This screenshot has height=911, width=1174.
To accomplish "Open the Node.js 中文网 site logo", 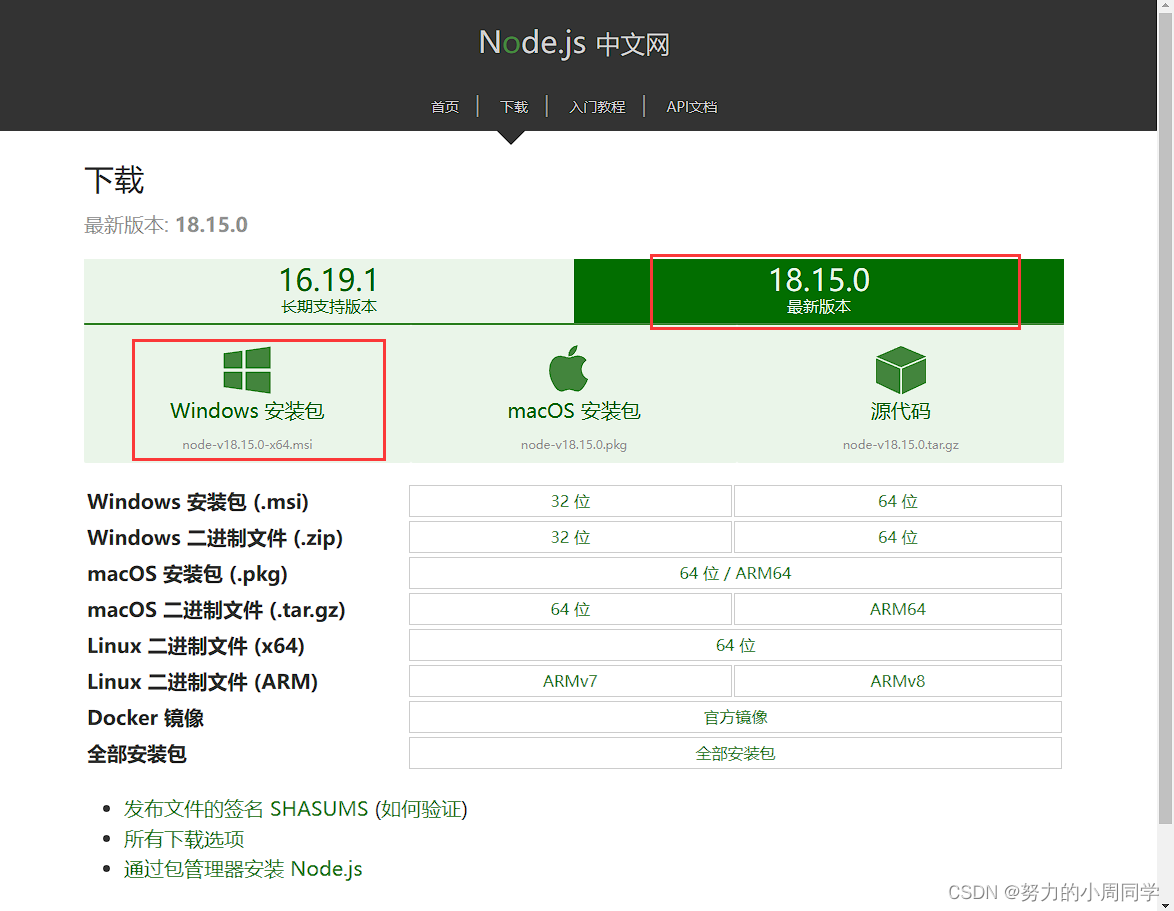I will click(x=574, y=43).
